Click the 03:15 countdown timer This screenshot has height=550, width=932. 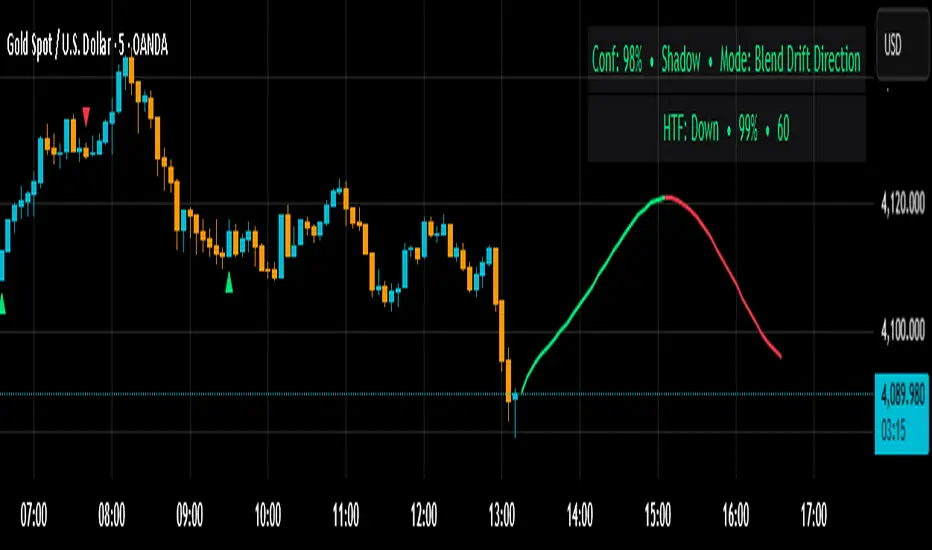click(x=893, y=430)
